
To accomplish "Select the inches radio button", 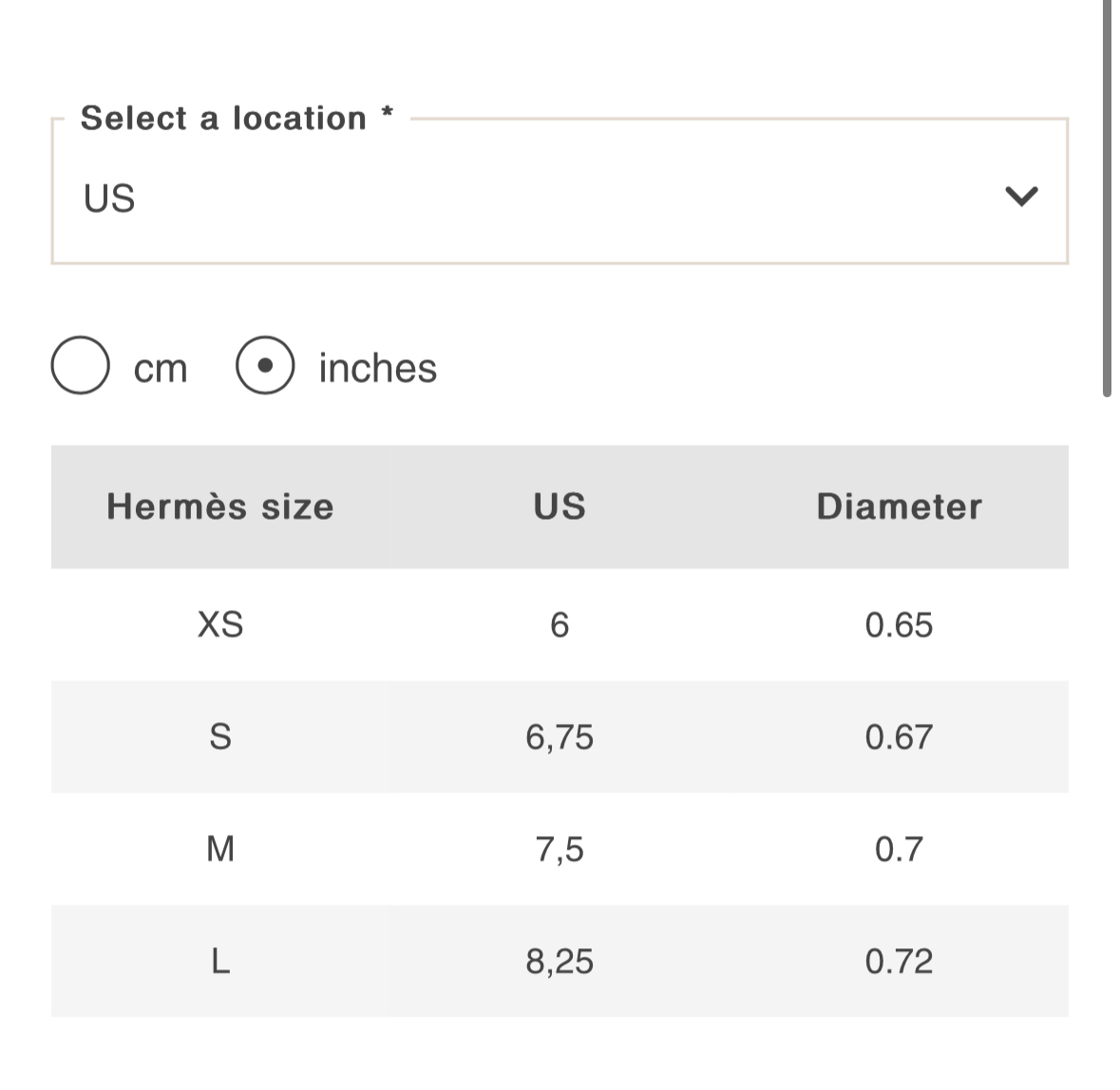I will pyautogui.click(x=265, y=365).
